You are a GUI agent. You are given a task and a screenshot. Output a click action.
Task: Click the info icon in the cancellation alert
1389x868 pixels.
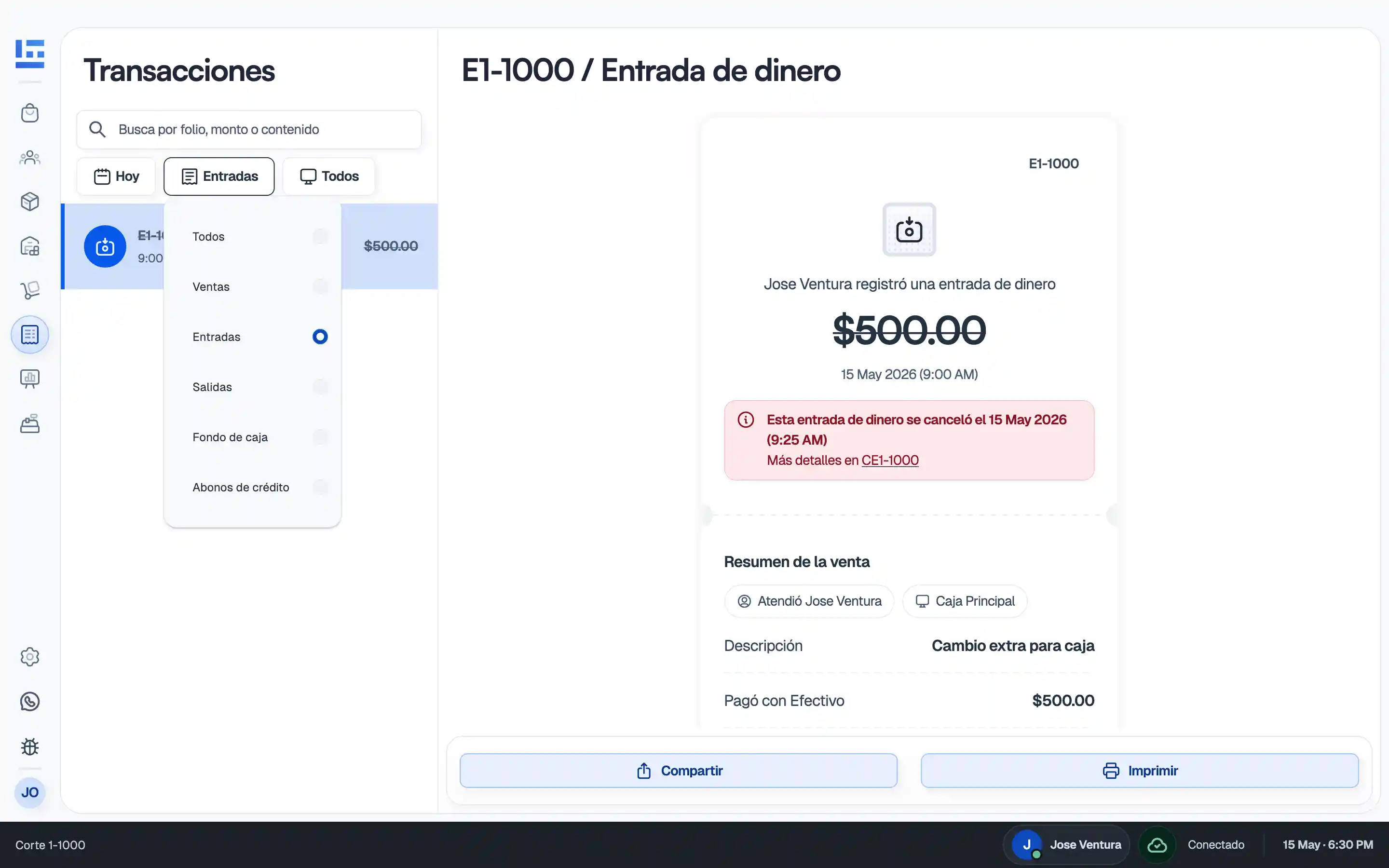(746, 420)
